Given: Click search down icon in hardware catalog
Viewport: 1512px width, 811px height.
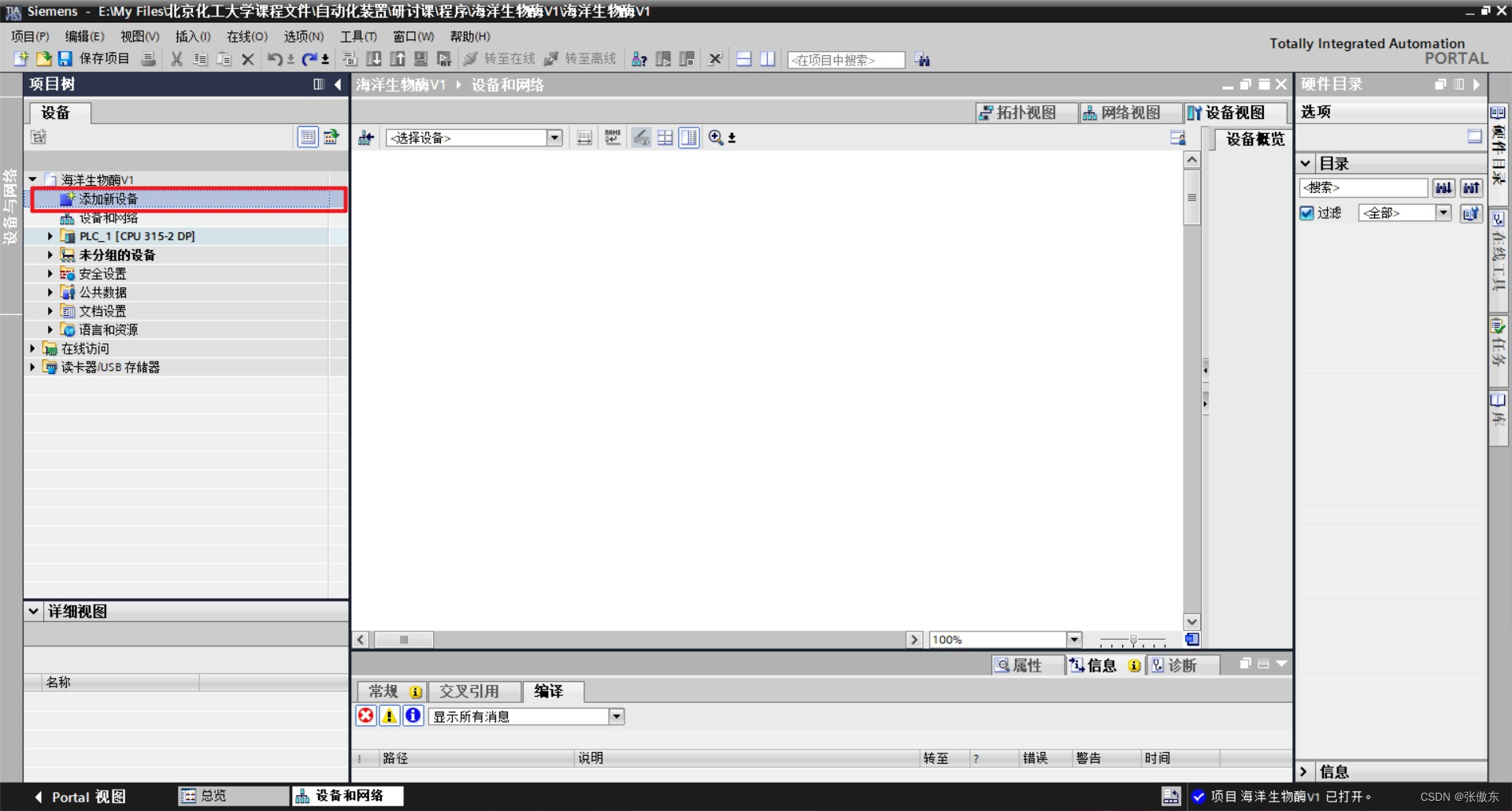Looking at the screenshot, I should 1443,187.
